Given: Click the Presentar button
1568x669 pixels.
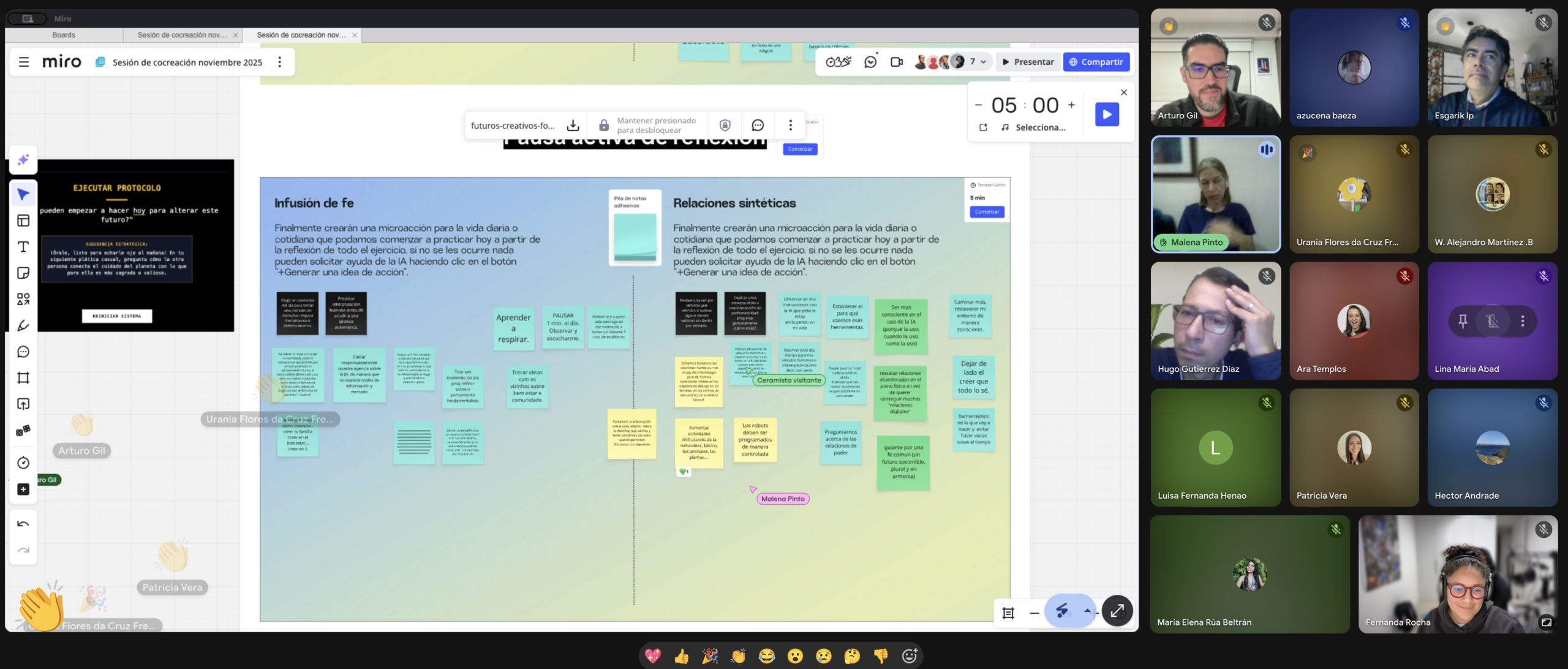Looking at the screenshot, I should tap(1027, 62).
